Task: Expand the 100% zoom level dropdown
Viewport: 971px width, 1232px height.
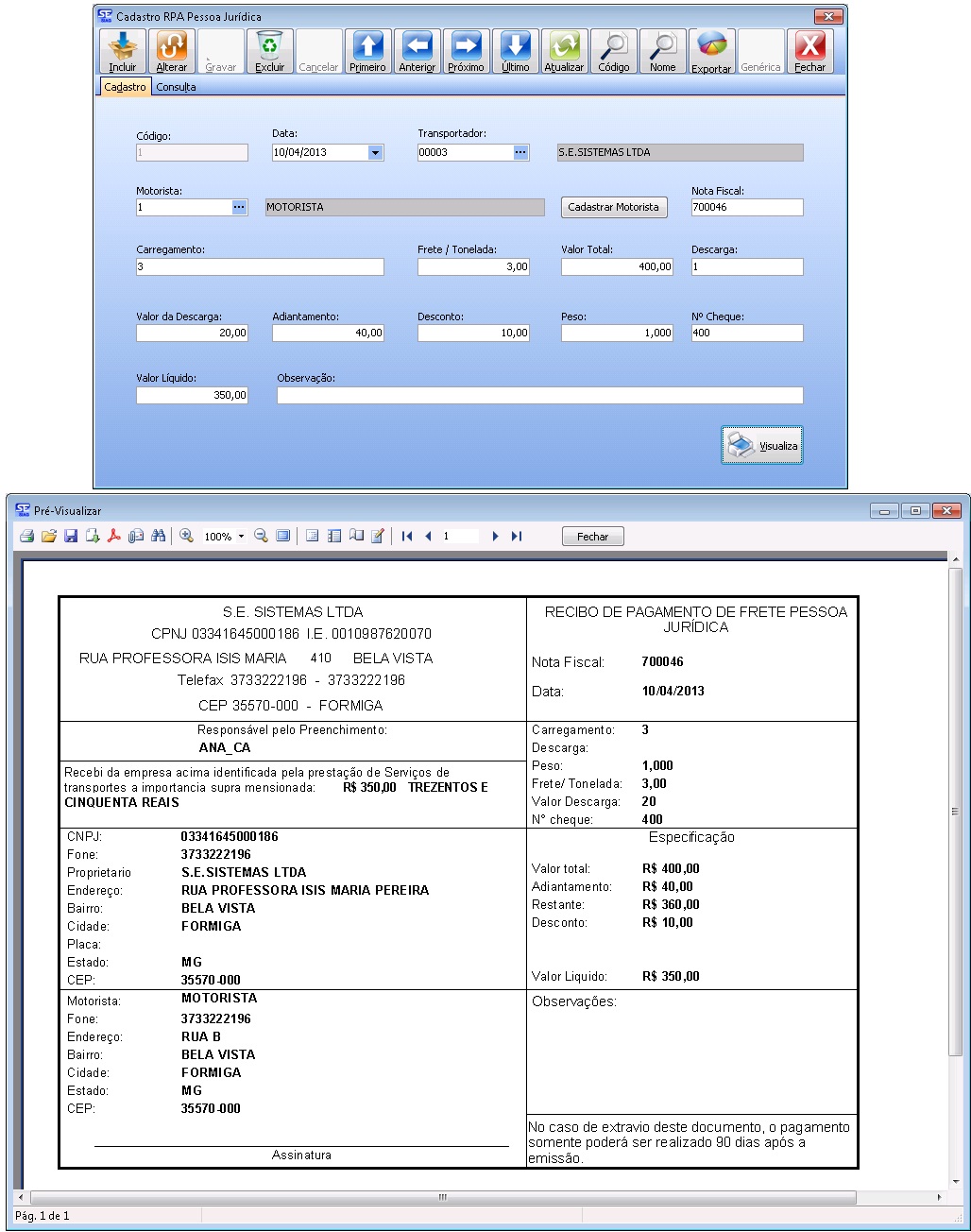Action: 241,537
